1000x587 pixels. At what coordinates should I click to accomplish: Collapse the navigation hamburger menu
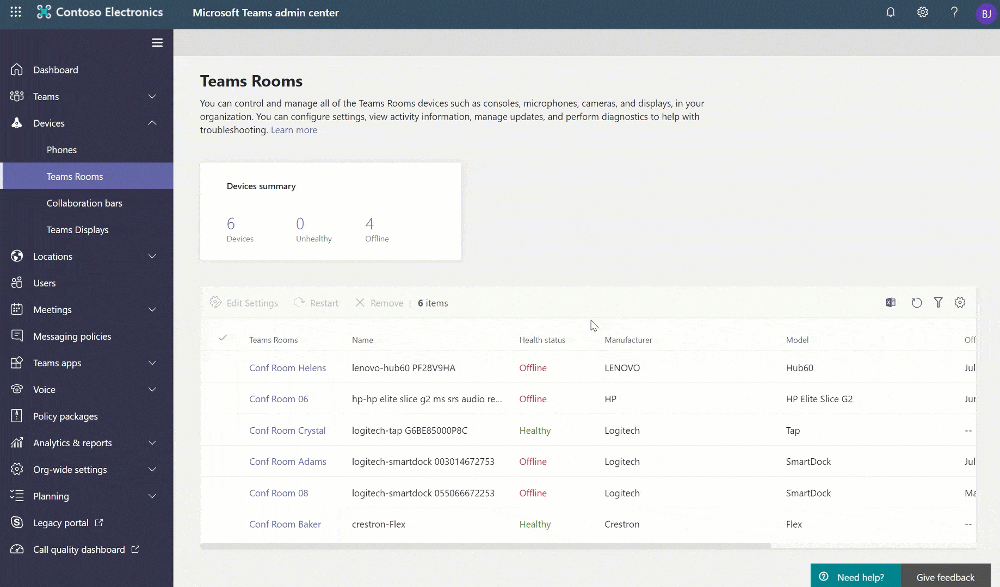coord(157,42)
